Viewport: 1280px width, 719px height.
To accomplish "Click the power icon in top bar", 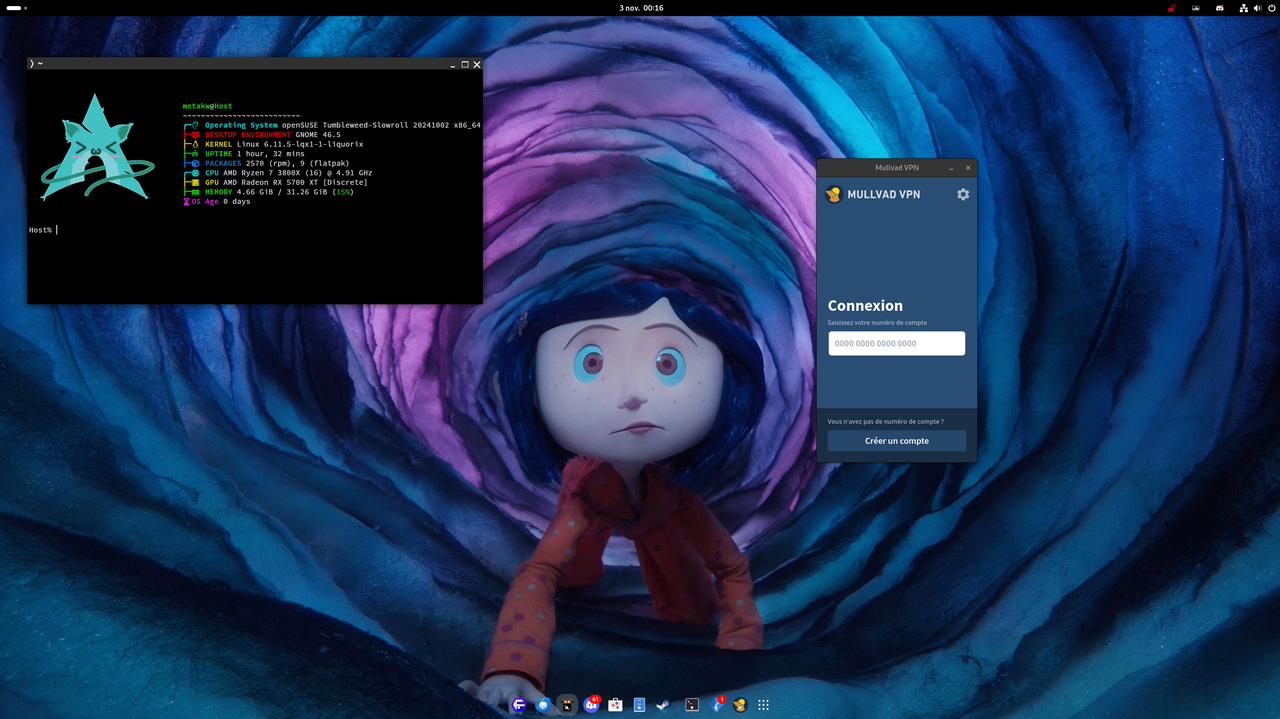I will pos(1270,7).
